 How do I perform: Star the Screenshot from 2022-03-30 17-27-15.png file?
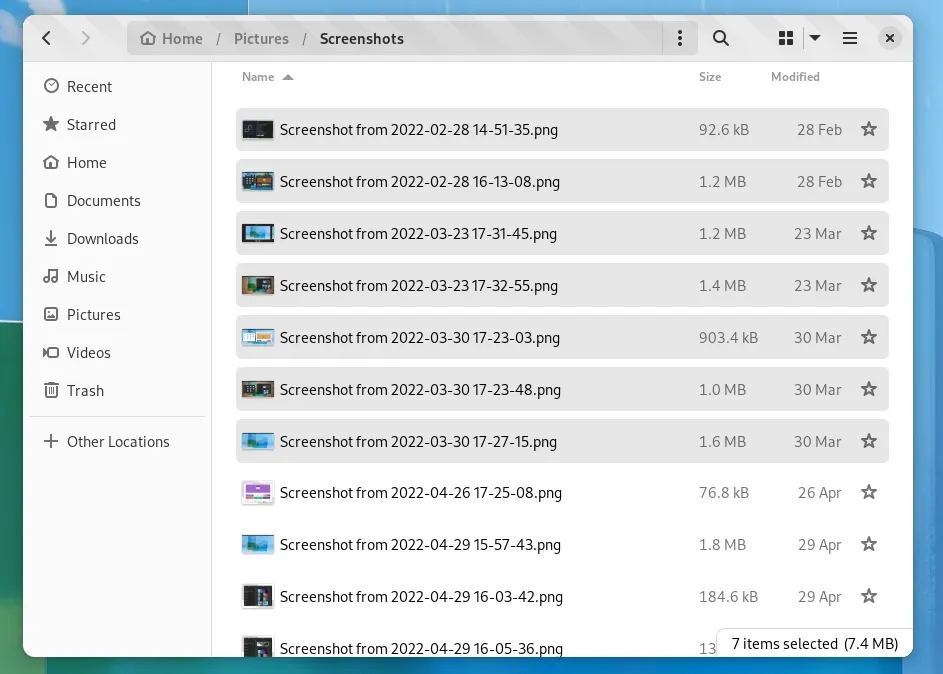(x=868, y=441)
